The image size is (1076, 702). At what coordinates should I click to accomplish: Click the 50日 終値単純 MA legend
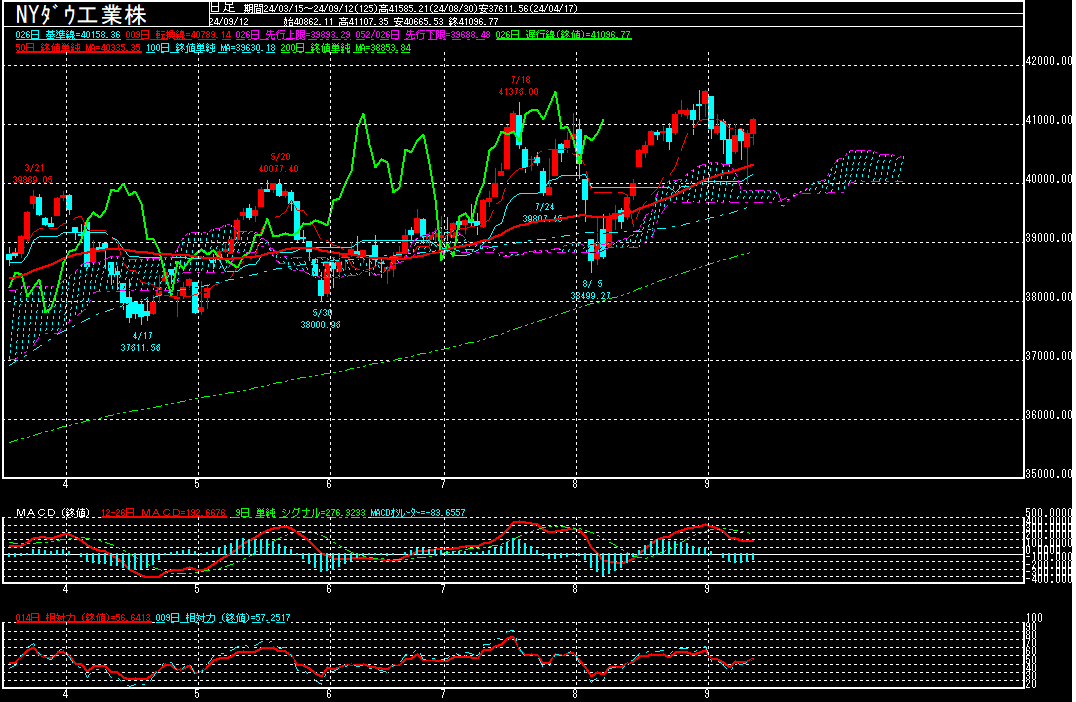[x=78, y=48]
